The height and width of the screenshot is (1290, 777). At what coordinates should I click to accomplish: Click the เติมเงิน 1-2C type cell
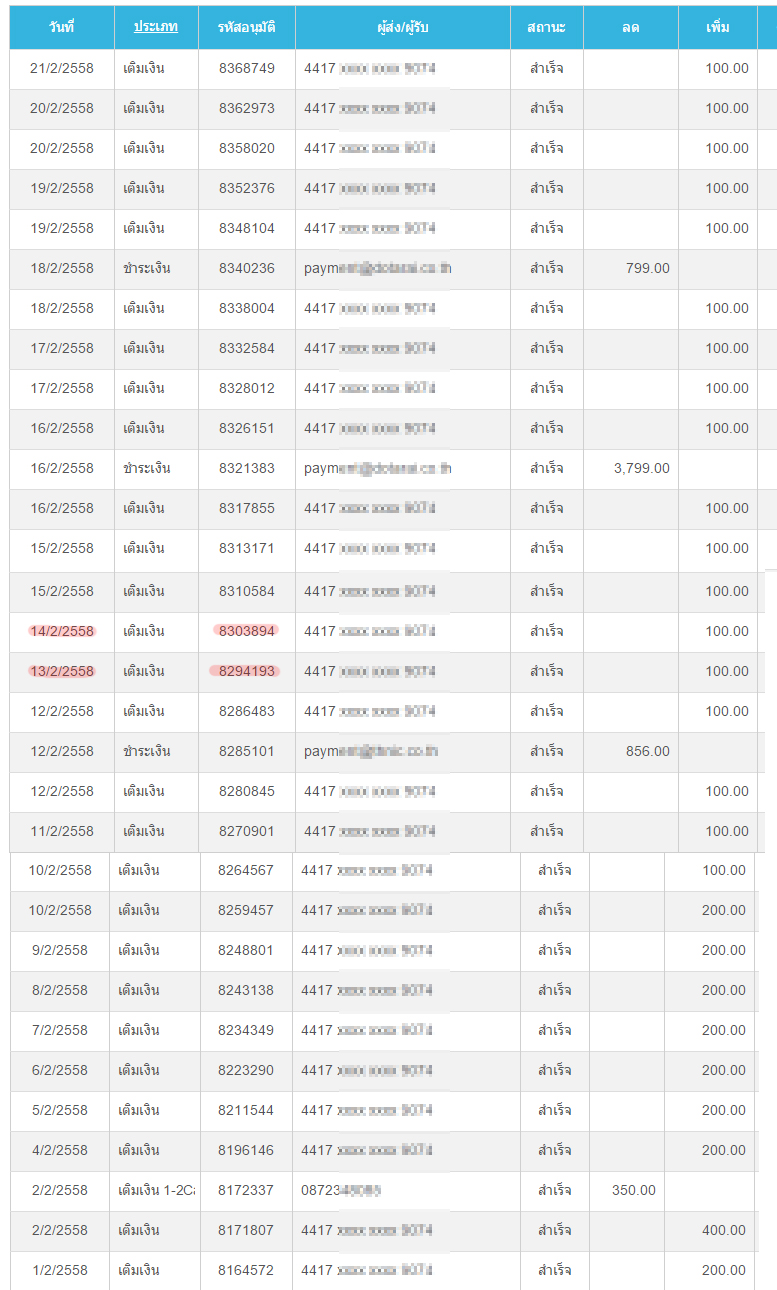[x=156, y=1190]
